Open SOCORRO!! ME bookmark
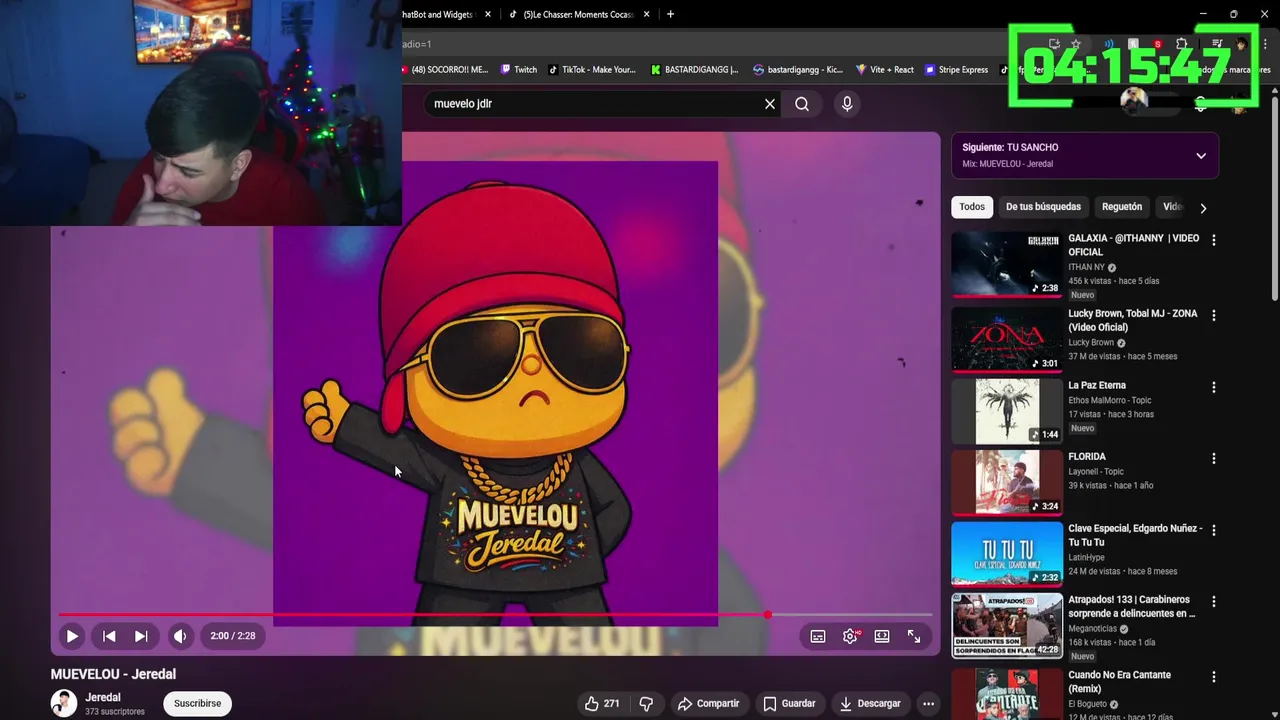The height and width of the screenshot is (720, 1280). pos(445,70)
